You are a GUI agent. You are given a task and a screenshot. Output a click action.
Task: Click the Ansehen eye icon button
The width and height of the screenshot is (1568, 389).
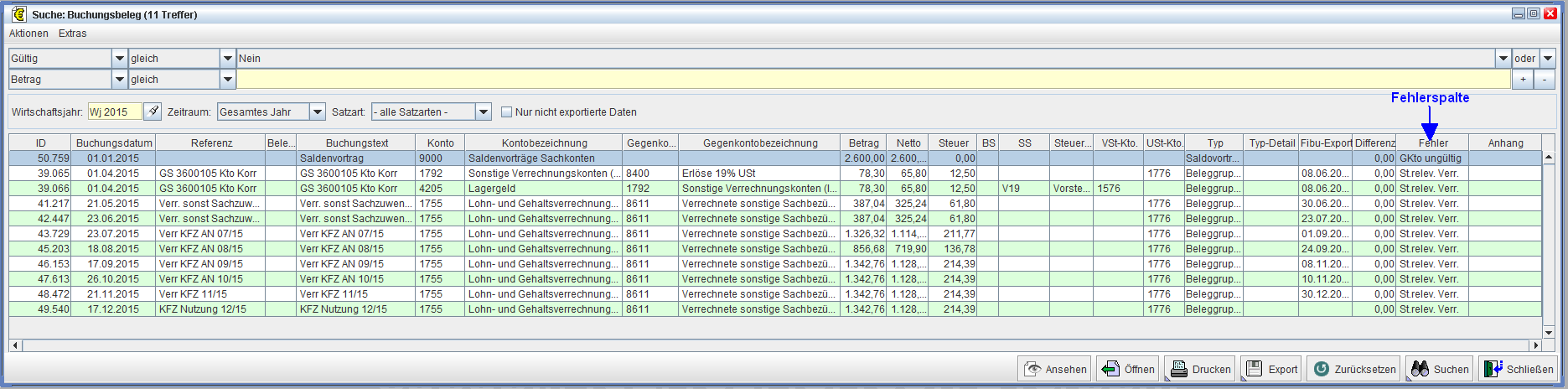1054,369
